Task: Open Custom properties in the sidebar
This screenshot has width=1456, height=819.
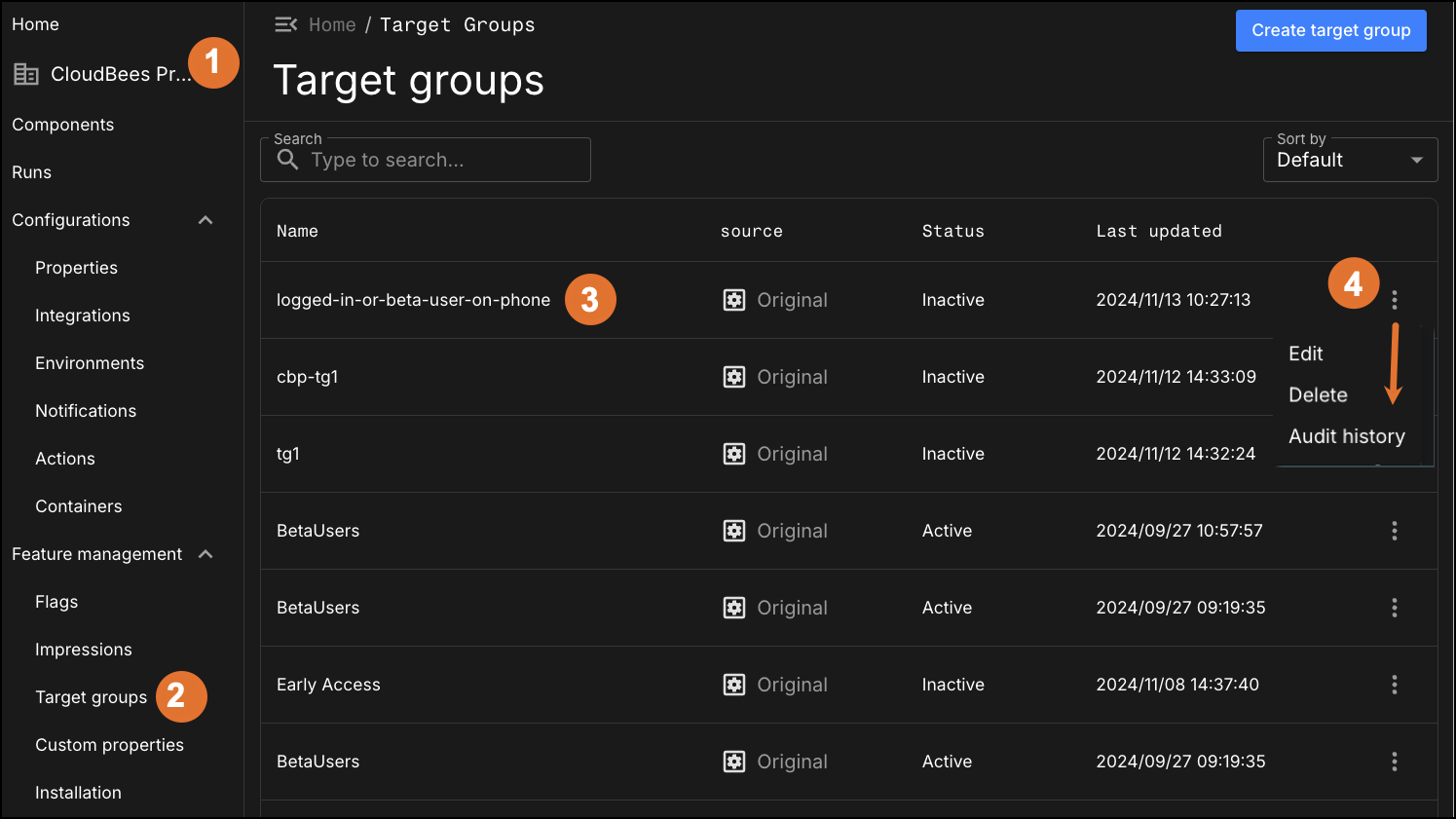Action: (109, 745)
